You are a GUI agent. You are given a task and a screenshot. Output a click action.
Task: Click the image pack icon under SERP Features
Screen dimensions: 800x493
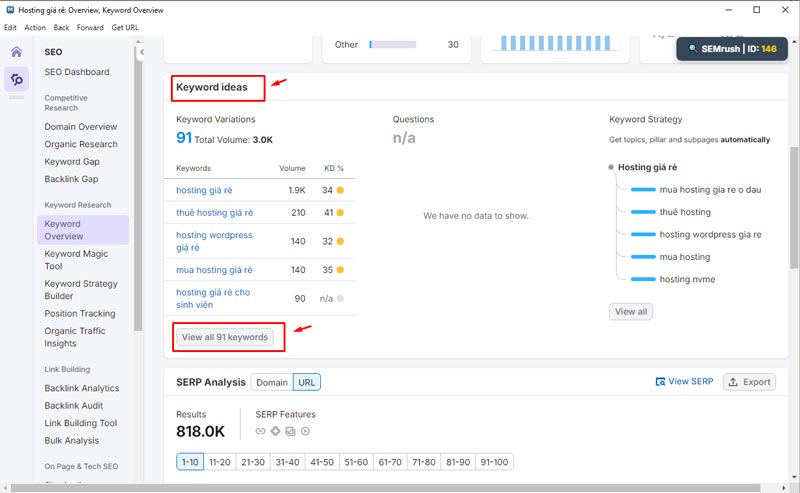tap(290, 431)
